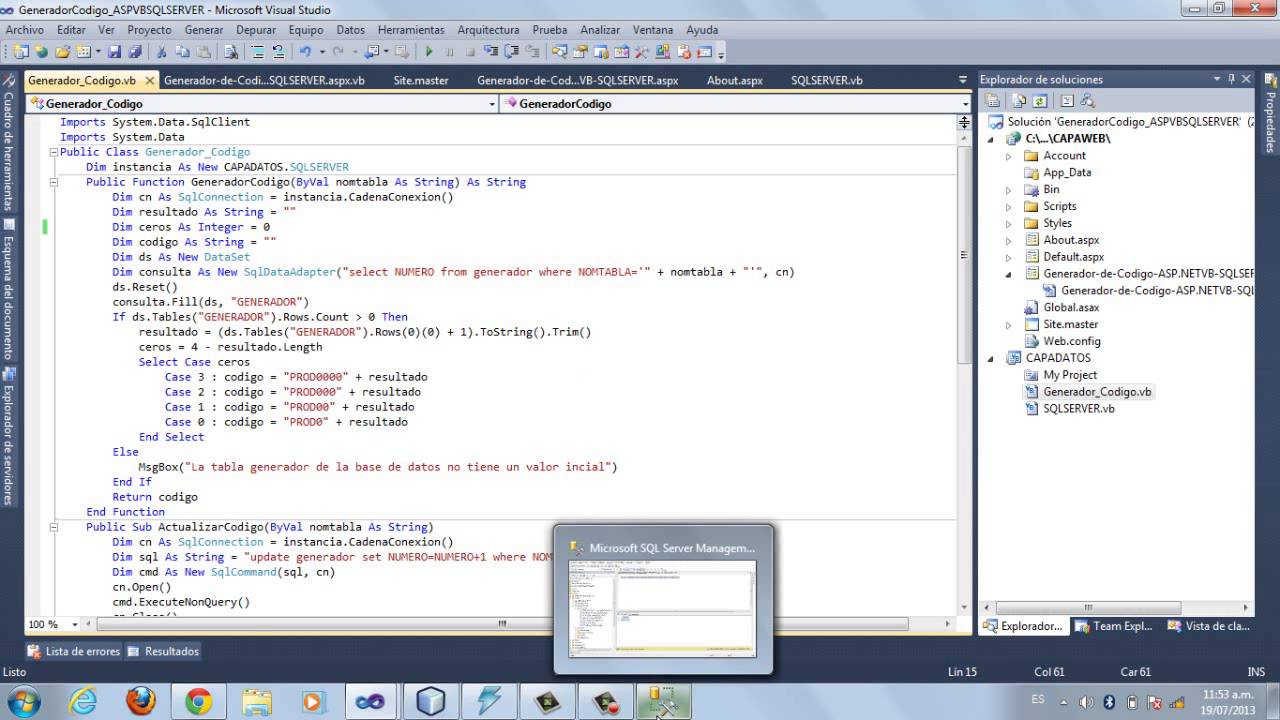
Task: Expand the Site.master node
Action: (x=1008, y=325)
